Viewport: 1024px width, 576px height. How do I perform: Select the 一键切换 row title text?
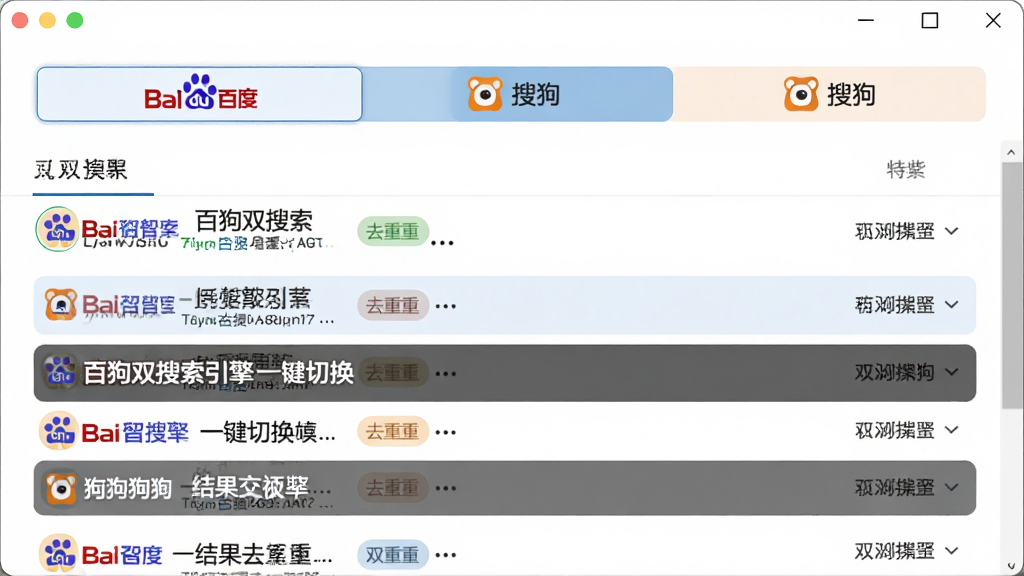268,432
